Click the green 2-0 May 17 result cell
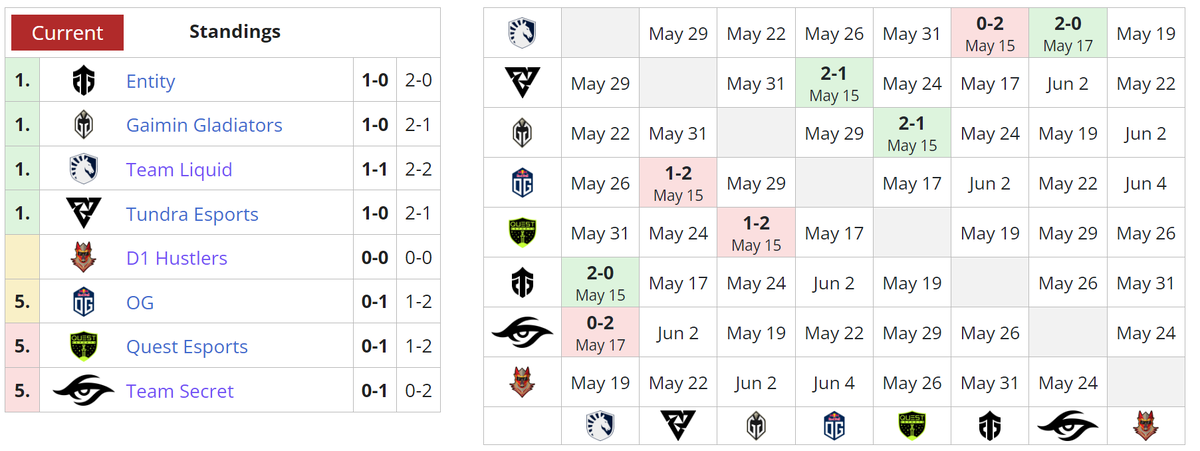Screen dimensions: 1200x451 coord(1068,34)
